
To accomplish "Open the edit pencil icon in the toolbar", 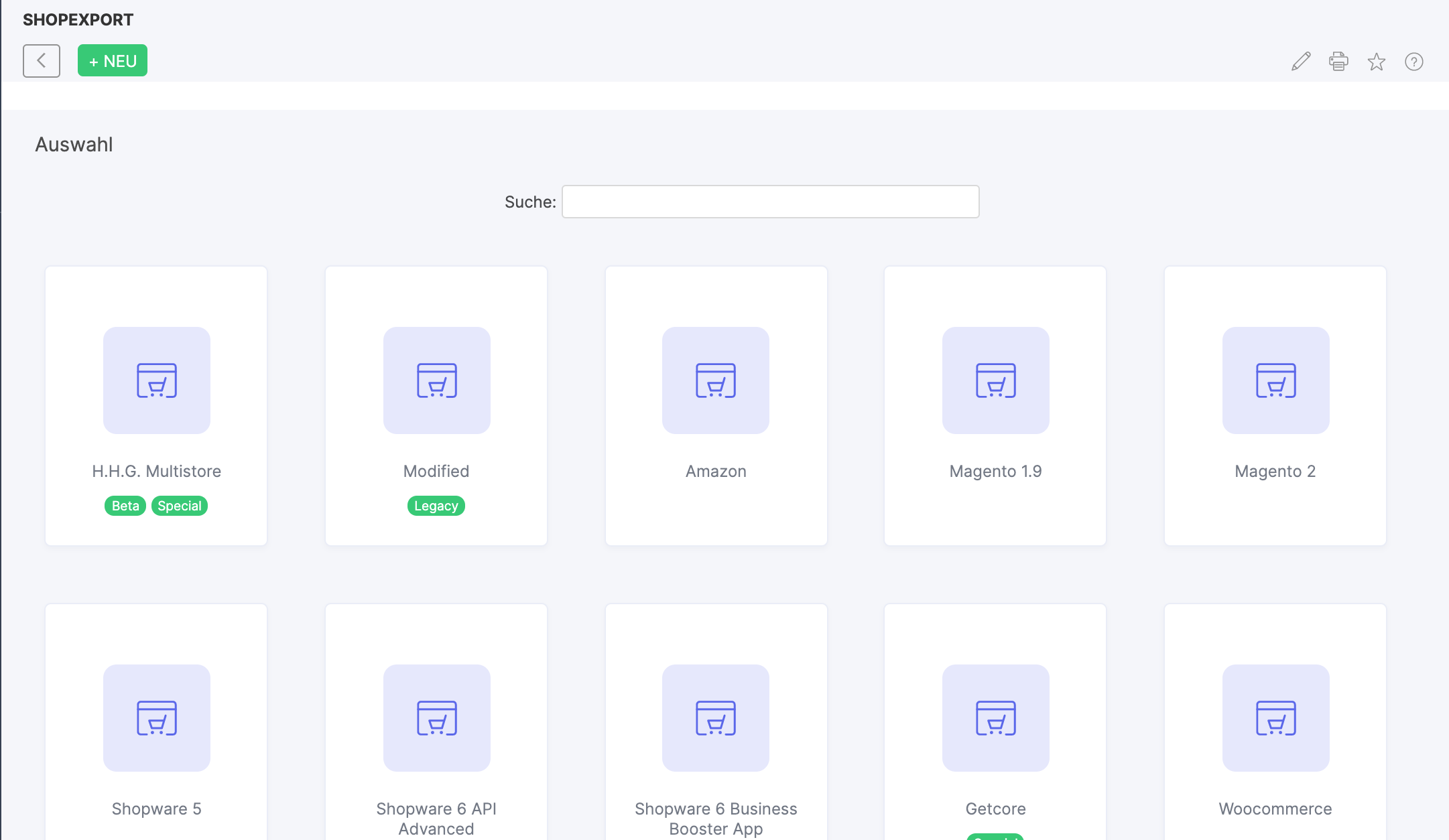I will coord(1300,61).
